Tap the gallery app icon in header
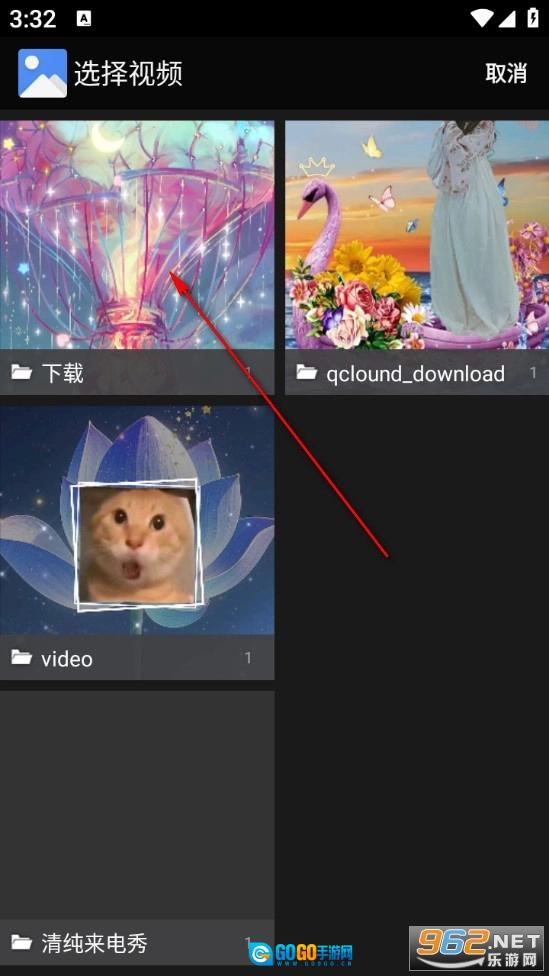 click(42, 73)
